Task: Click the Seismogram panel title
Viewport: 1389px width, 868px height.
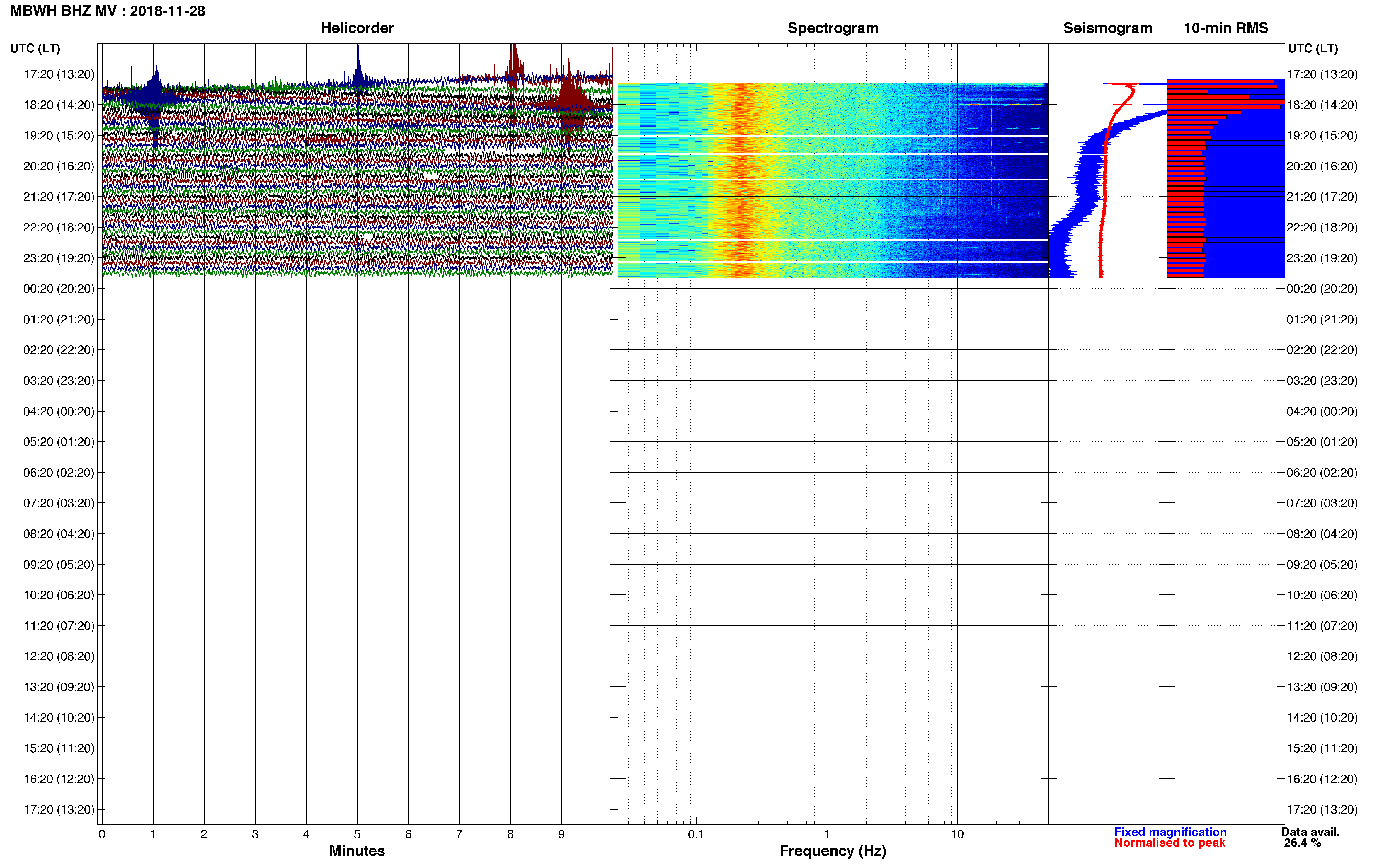Action: click(1108, 28)
